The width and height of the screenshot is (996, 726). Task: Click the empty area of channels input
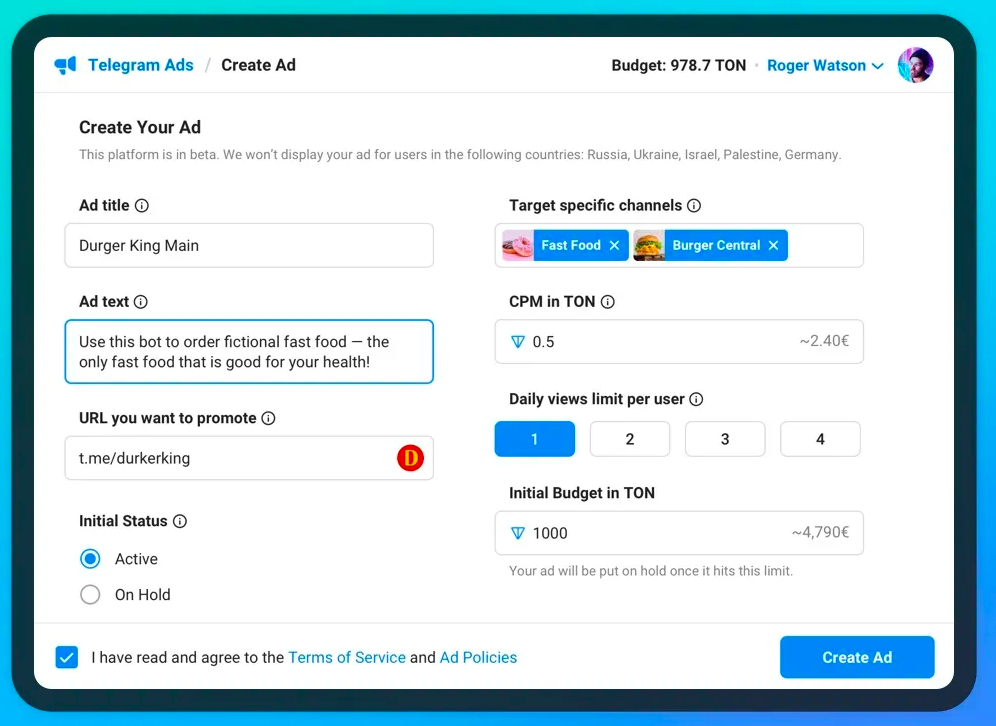point(824,245)
